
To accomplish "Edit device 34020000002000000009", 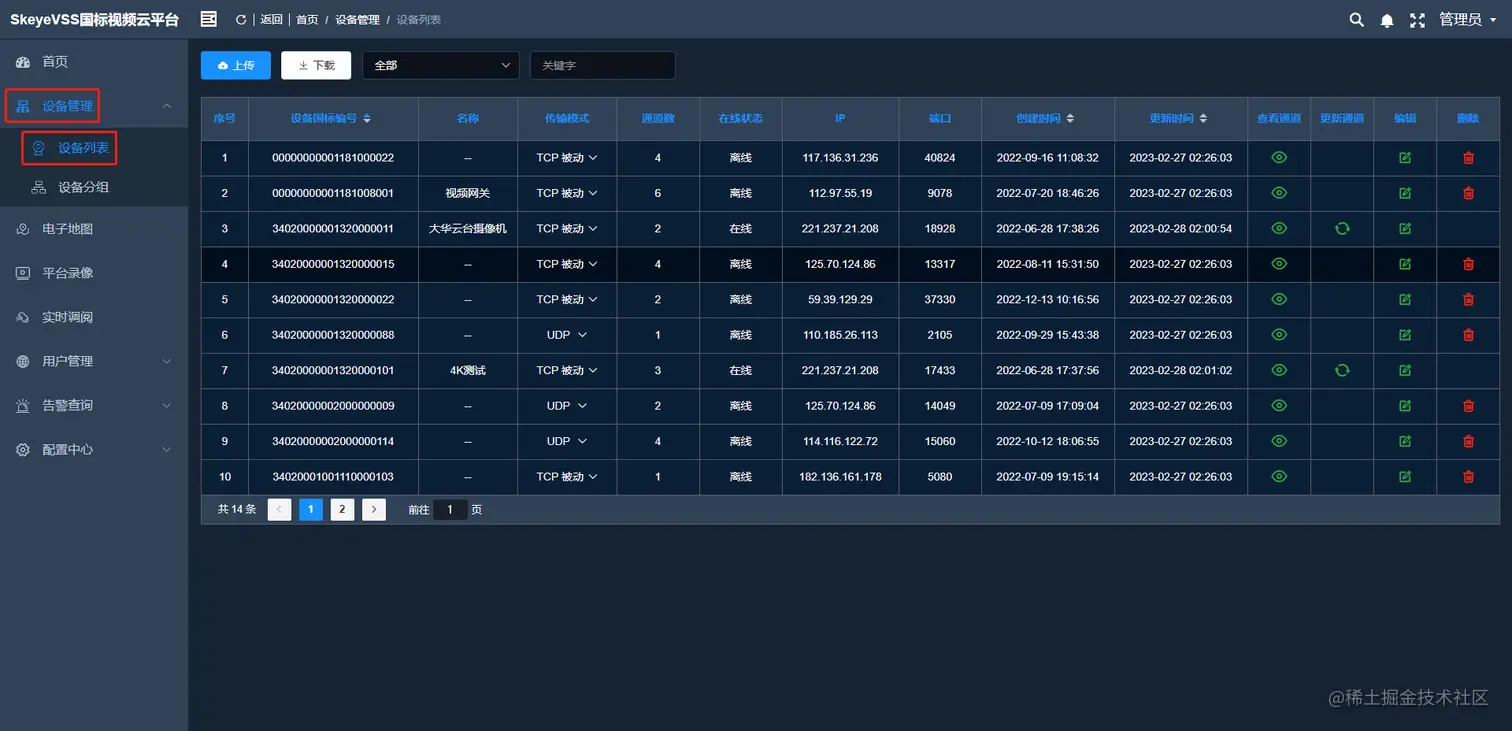I will point(1405,406).
